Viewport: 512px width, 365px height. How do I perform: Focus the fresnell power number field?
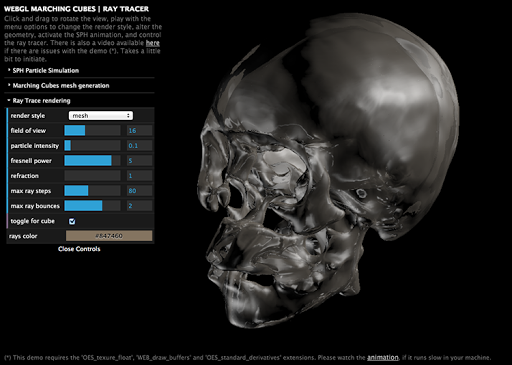point(139,160)
